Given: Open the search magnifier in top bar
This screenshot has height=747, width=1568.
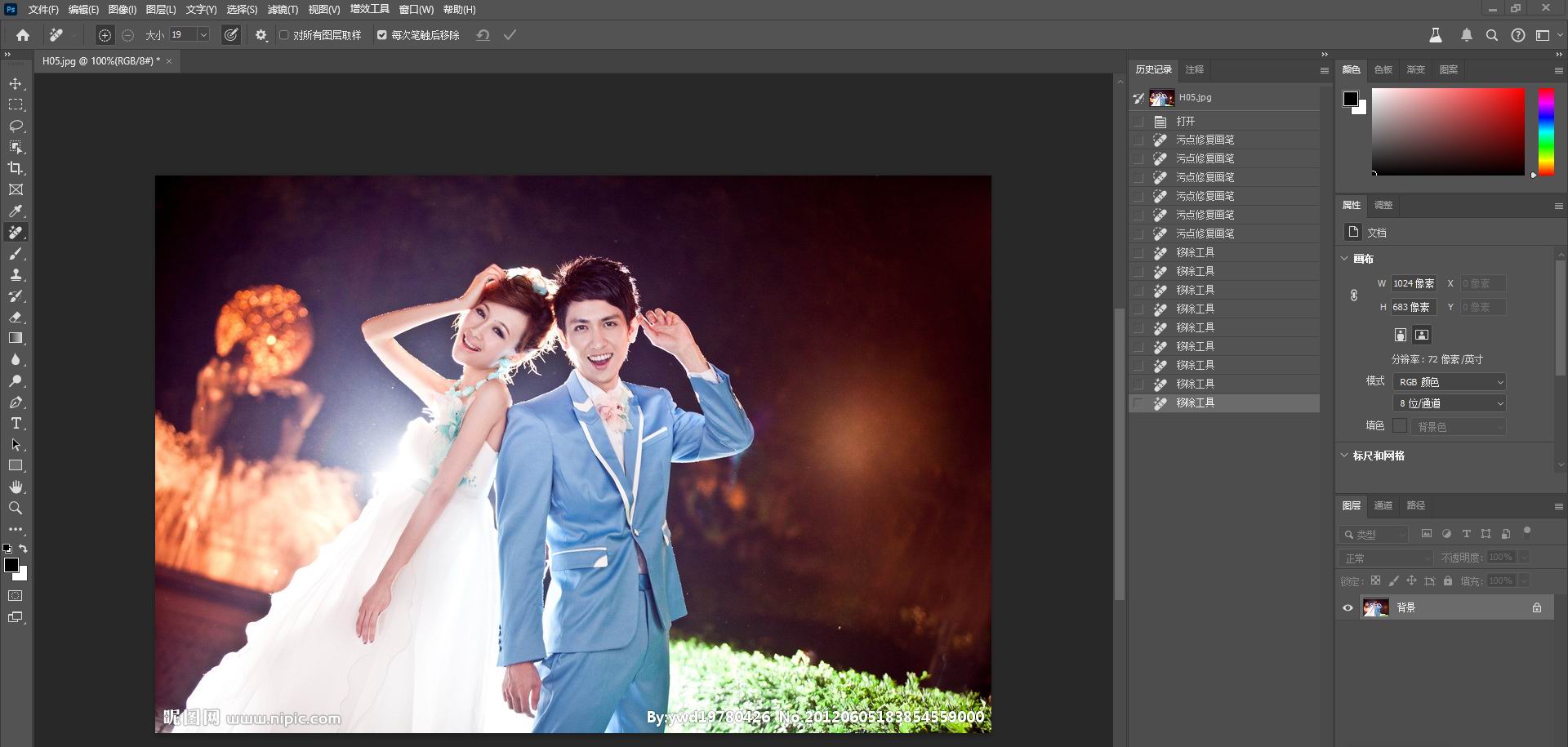Looking at the screenshot, I should (x=1492, y=35).
